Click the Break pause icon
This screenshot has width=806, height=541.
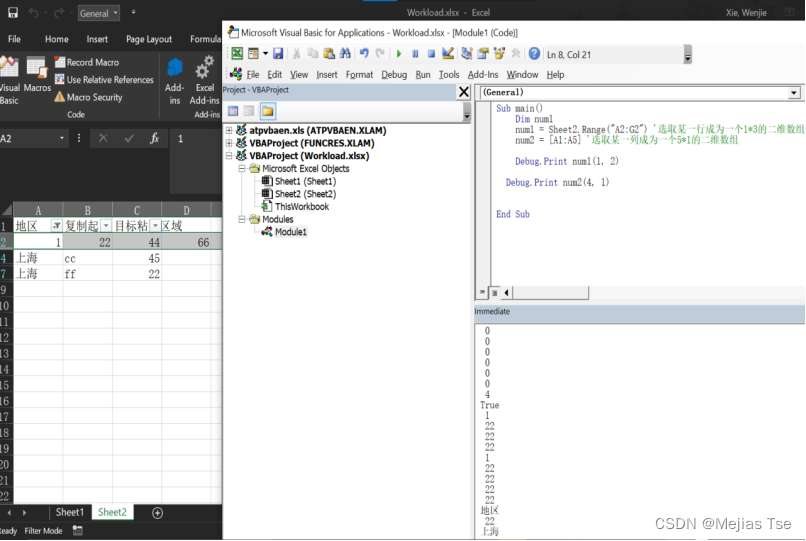415,53
